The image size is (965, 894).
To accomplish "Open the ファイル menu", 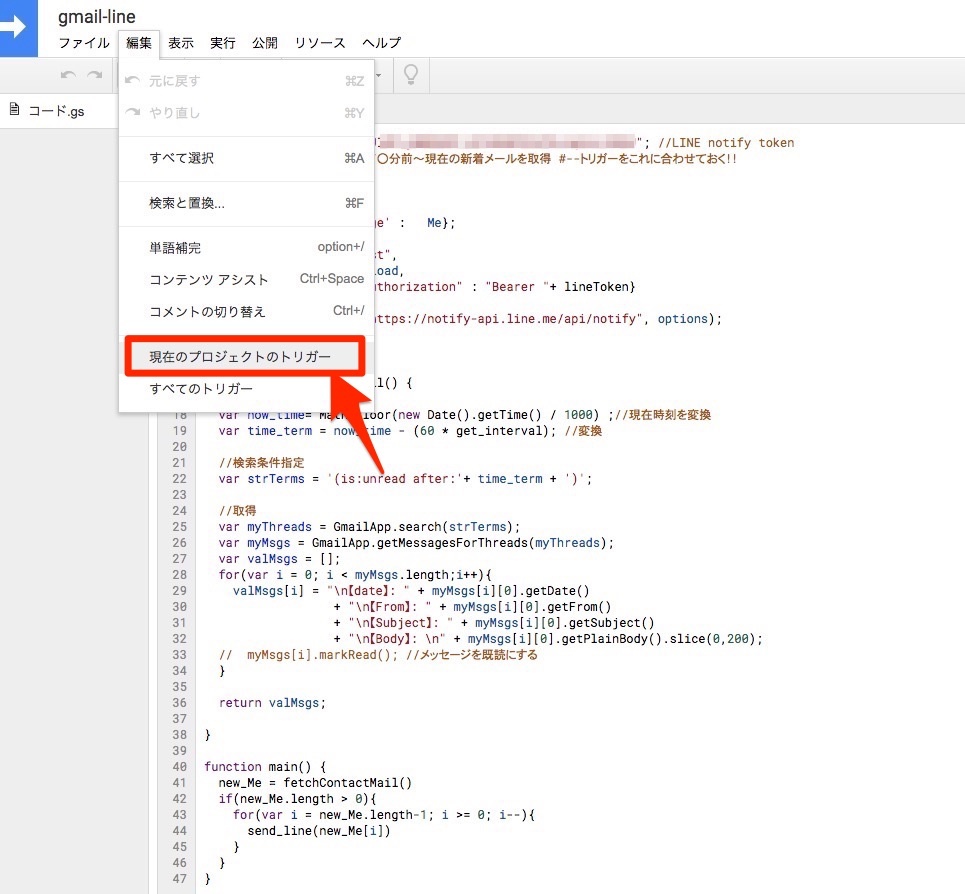I will (x=84, y=43).
